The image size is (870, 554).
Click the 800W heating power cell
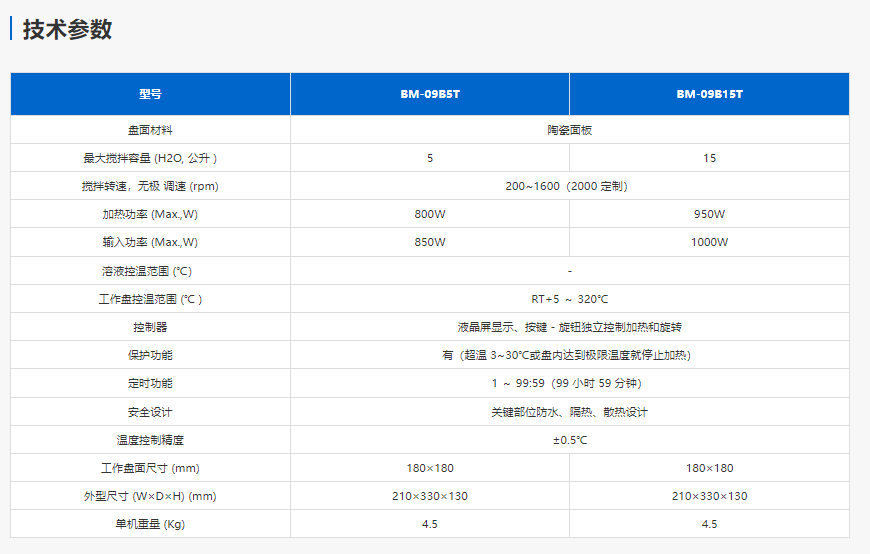(x=430, y=214)
